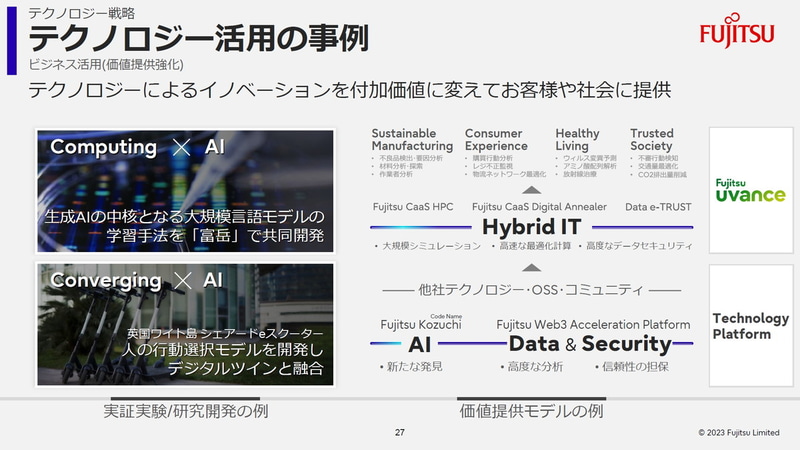Viewport: 800px width, 450px height.
Task: Click 'Fujitsu CaaS Digital Annealer' label
Action: coord(539,207)
